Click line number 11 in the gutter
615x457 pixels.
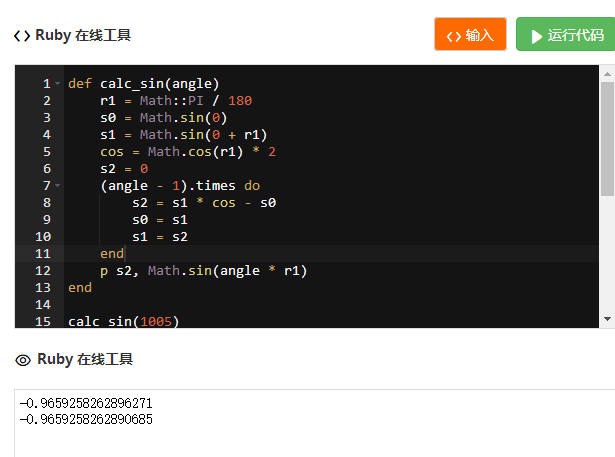(43, 254)
